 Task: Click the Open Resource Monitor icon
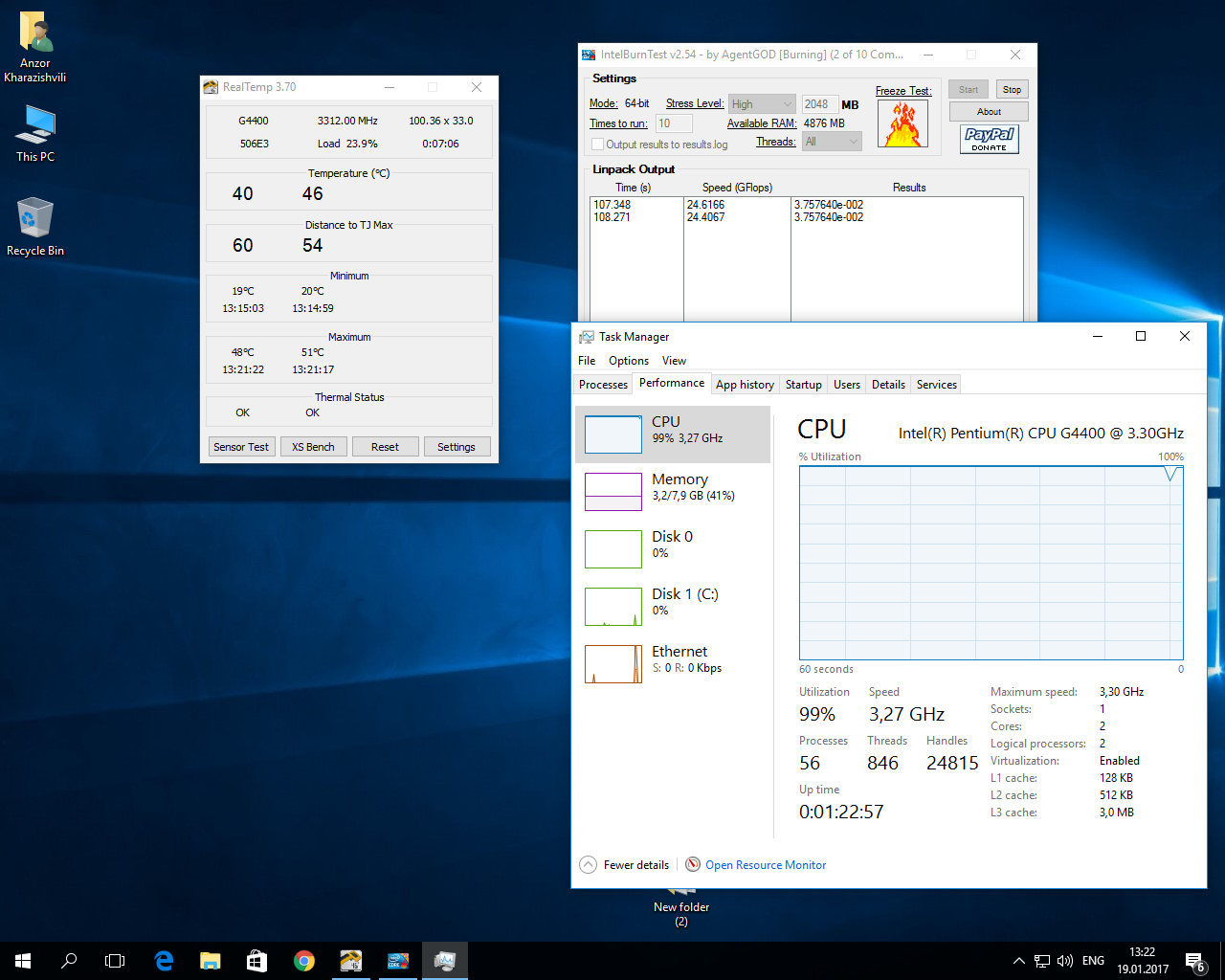click(693, 865)
